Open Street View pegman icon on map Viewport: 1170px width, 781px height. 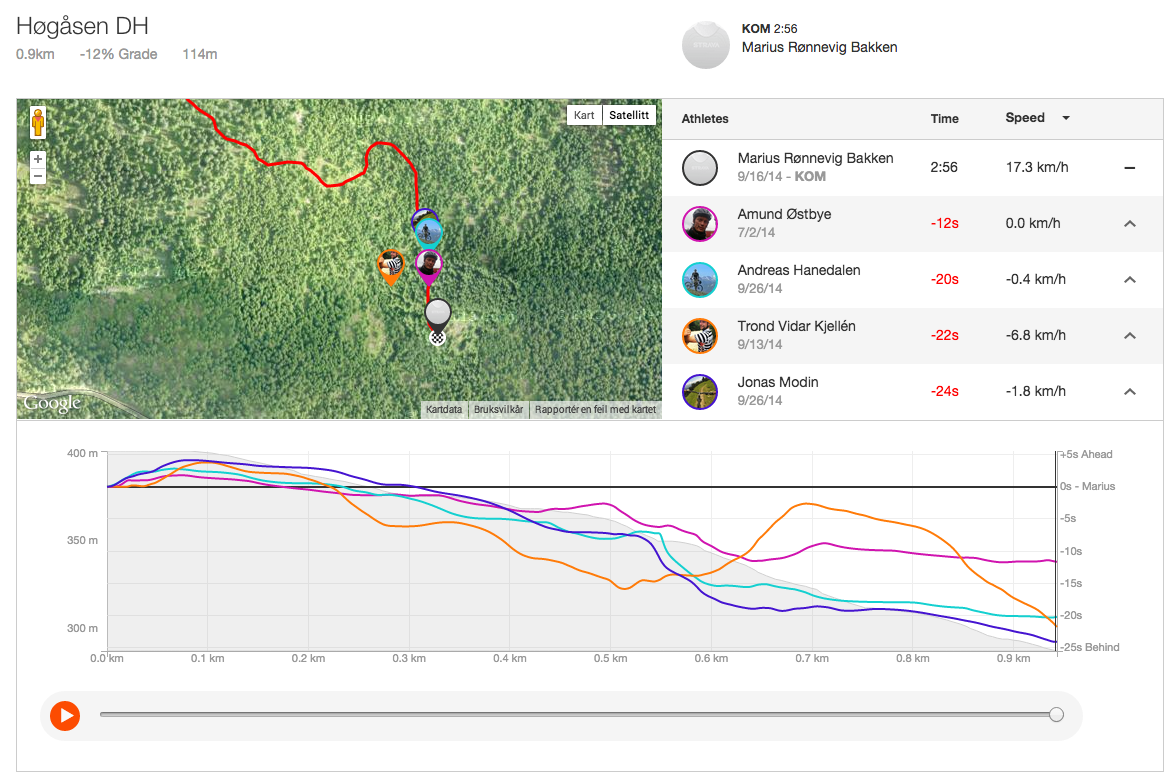[x=38, y=122]
